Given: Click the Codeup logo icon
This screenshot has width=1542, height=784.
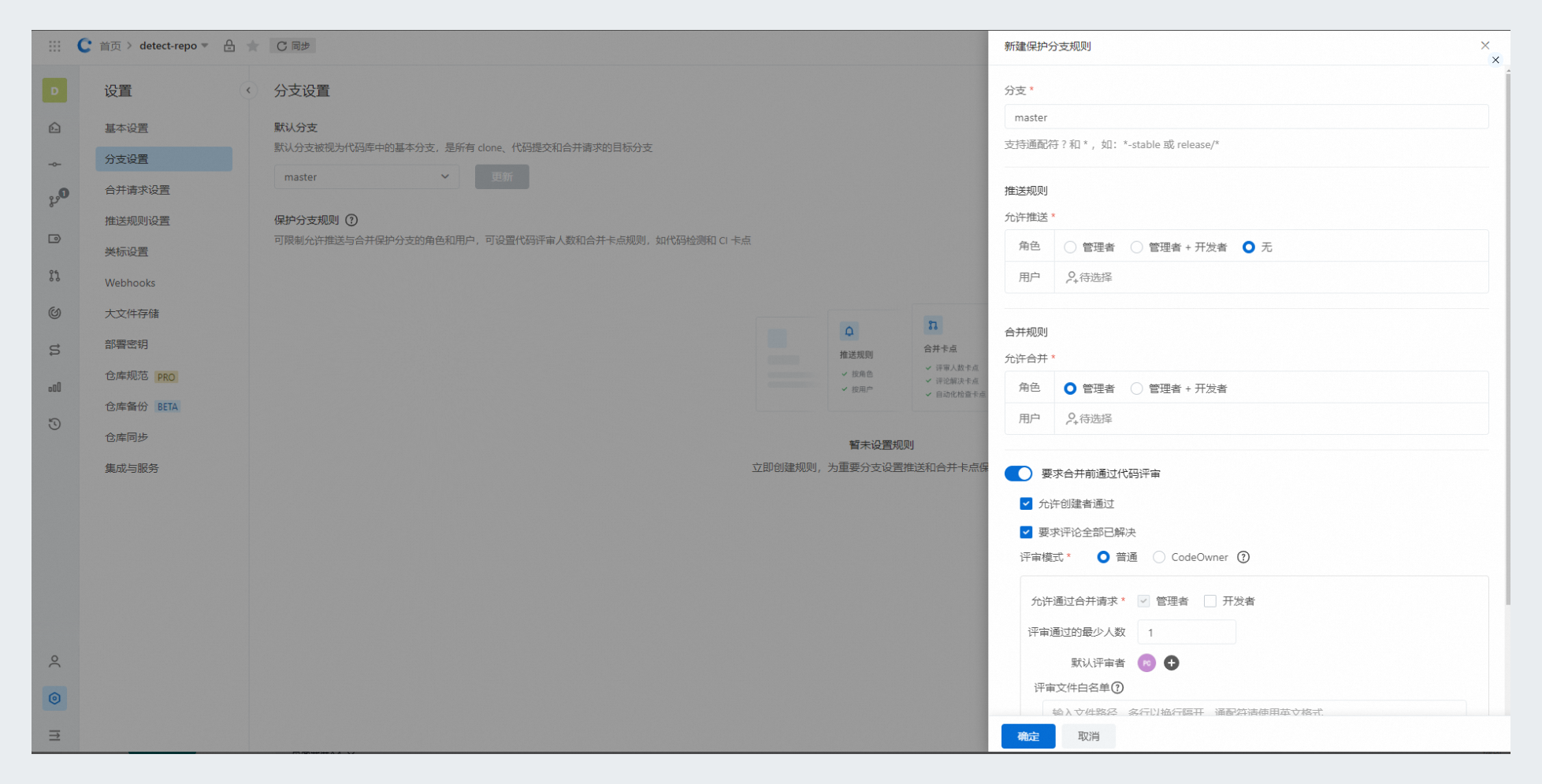Looking at the screenshot, I should tap(84, 46).
